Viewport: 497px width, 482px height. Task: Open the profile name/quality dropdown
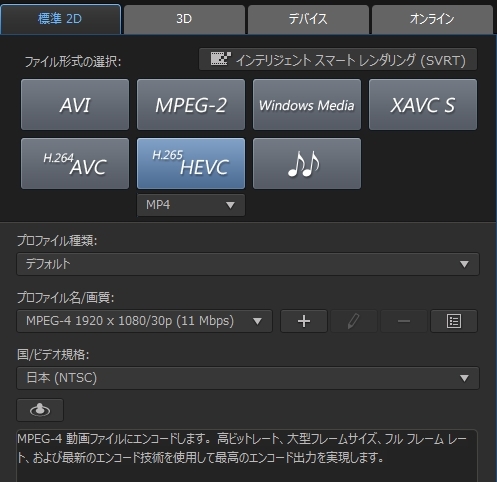tap(144, 321)
